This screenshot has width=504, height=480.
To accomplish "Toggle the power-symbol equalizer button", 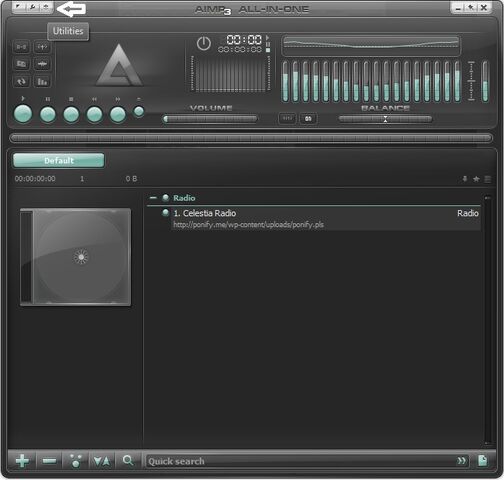I will tap(203, 44).
